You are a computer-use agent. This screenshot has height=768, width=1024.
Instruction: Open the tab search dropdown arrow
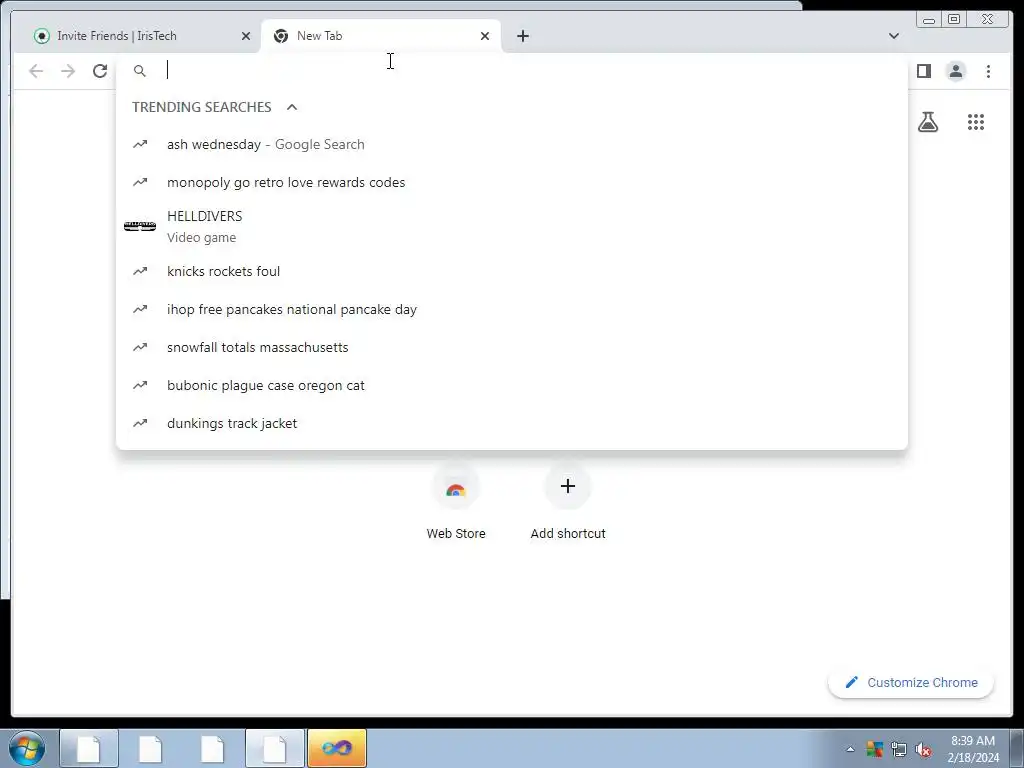point(893,36)
